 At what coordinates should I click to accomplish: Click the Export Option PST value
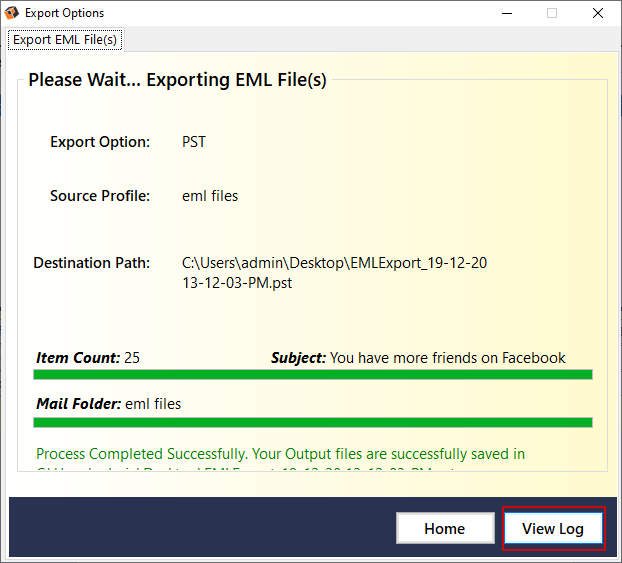coord(194,142)
